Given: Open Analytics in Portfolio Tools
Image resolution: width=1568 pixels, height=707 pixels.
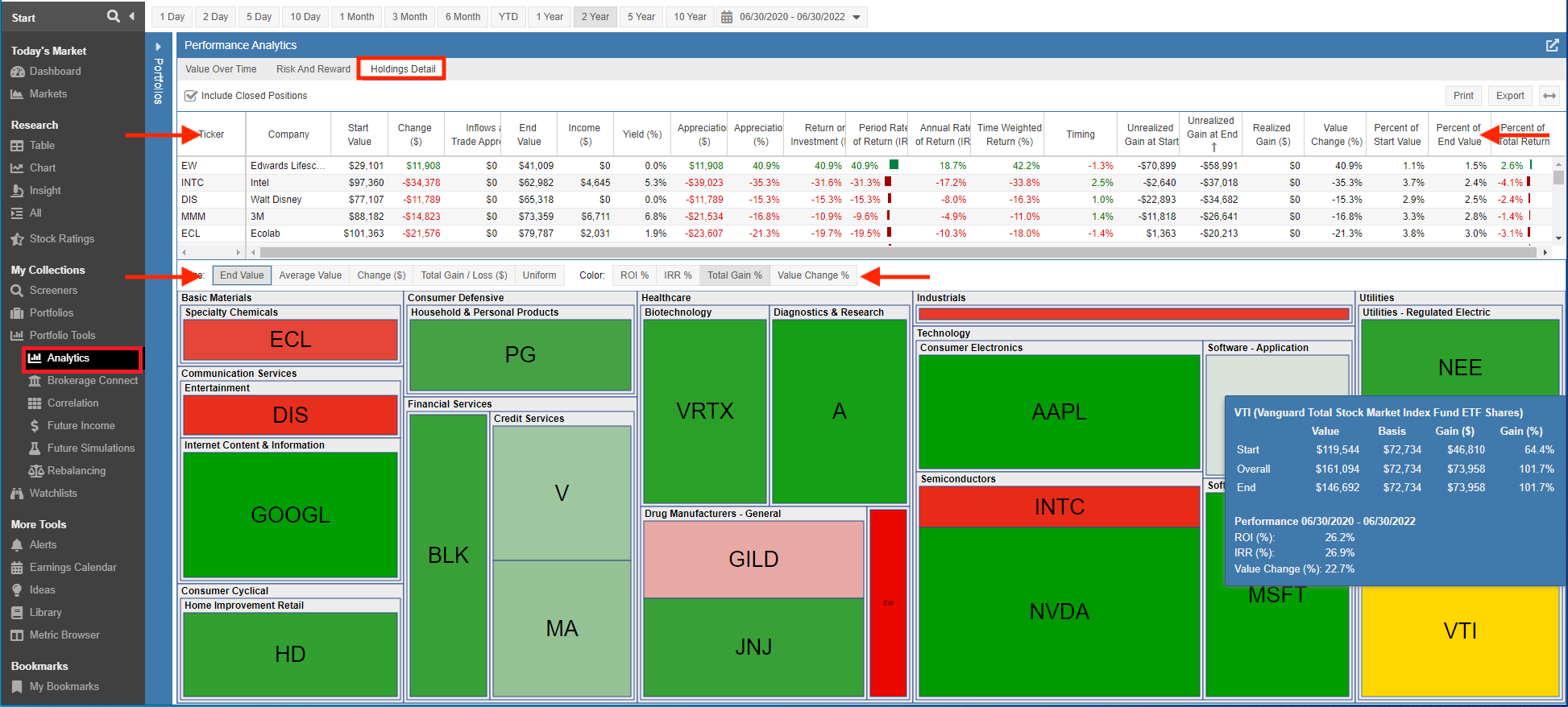Looking at the screenshot, I should pyautogui.click(x=83, y=358).
